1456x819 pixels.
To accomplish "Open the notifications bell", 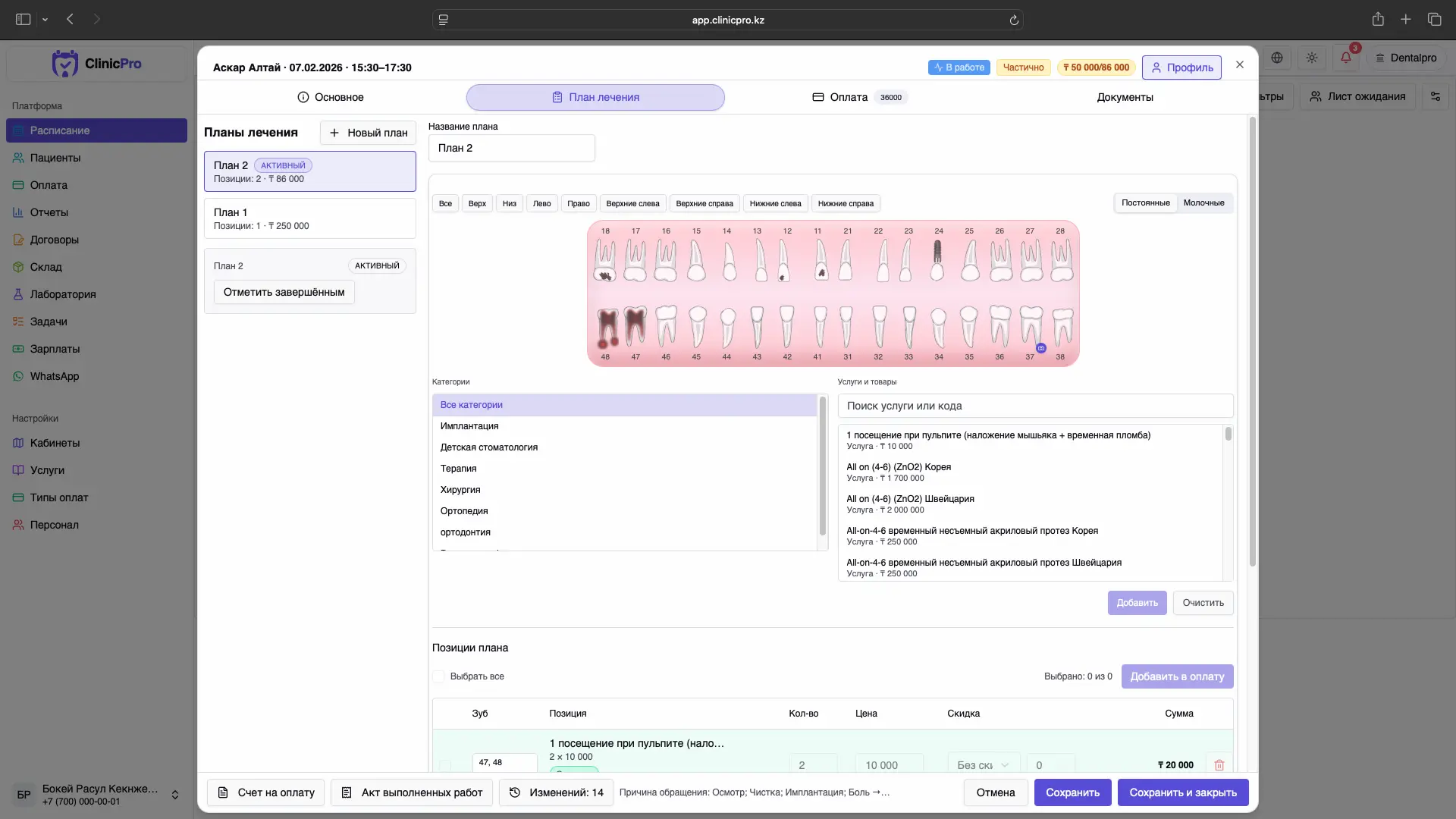I will coord(1346,58).
